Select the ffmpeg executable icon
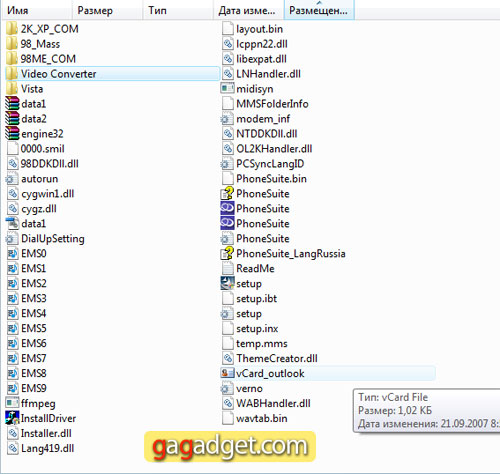 (12, 403)
